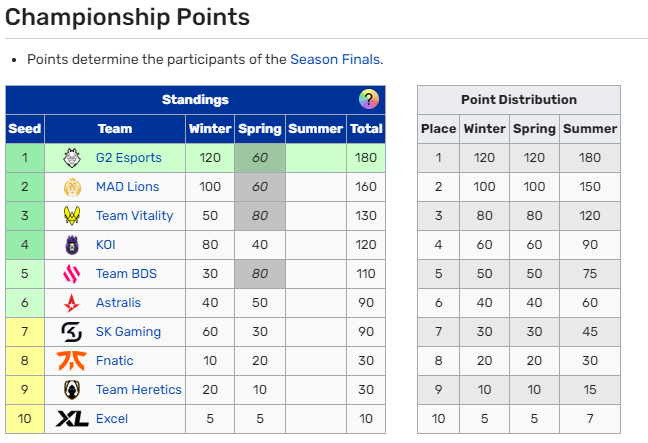Screen dimensions: 648x443
Task: Click the Total column header
Action: coord(366,129)
